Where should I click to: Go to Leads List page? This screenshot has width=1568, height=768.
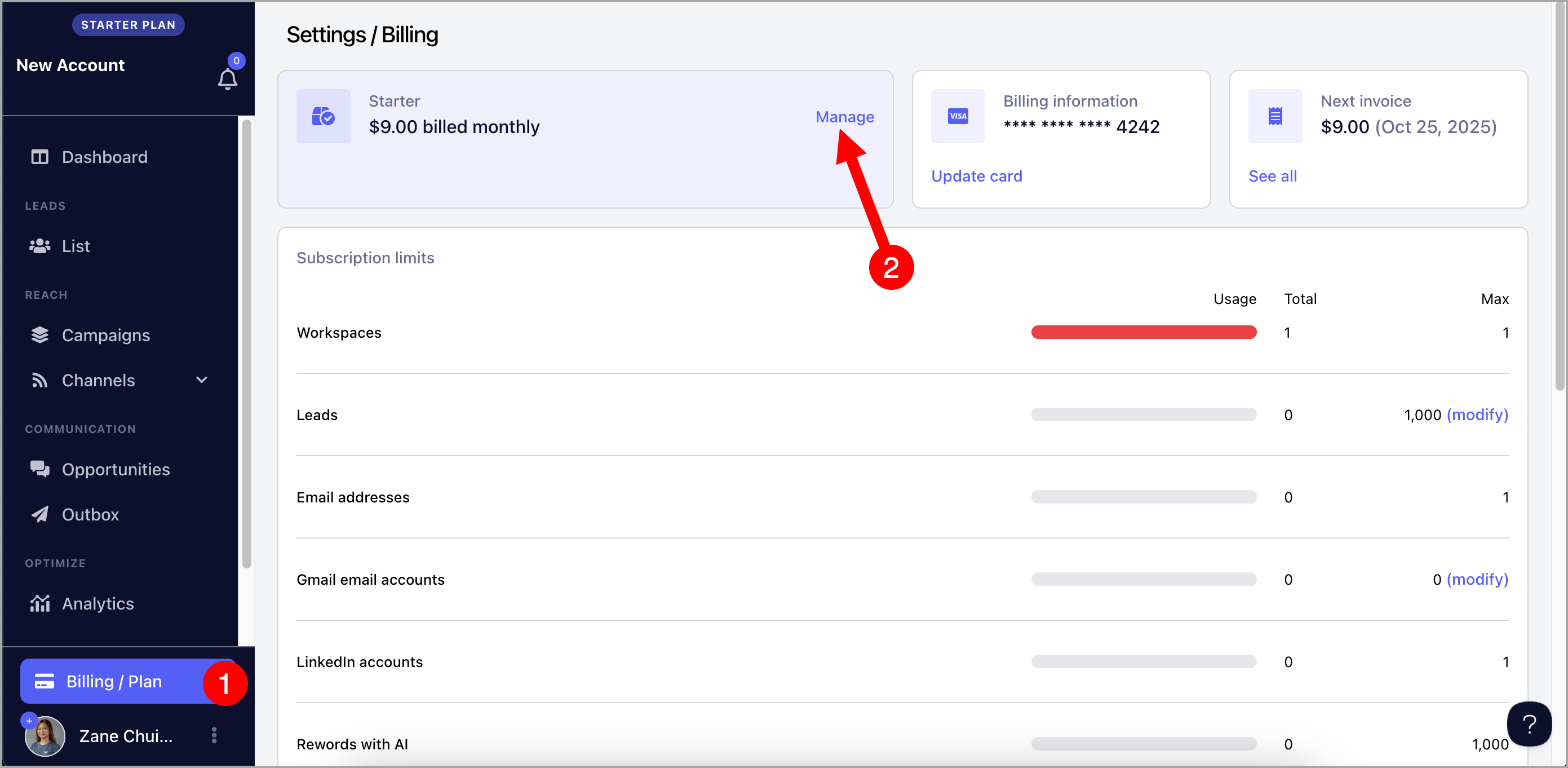point(76,246)
